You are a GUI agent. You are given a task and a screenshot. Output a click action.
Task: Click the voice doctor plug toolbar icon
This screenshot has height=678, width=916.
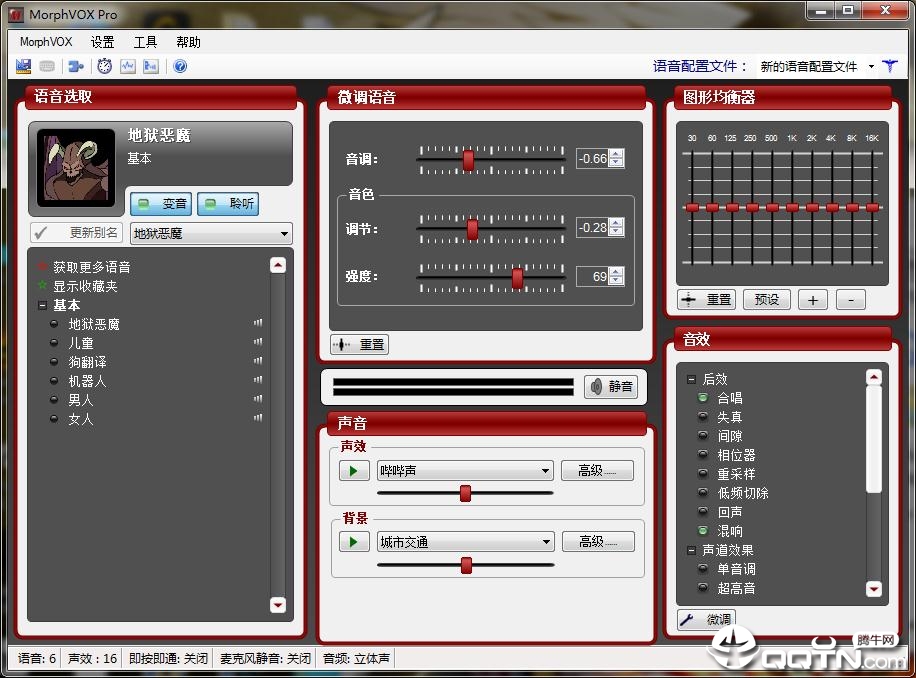pos(75,66)
